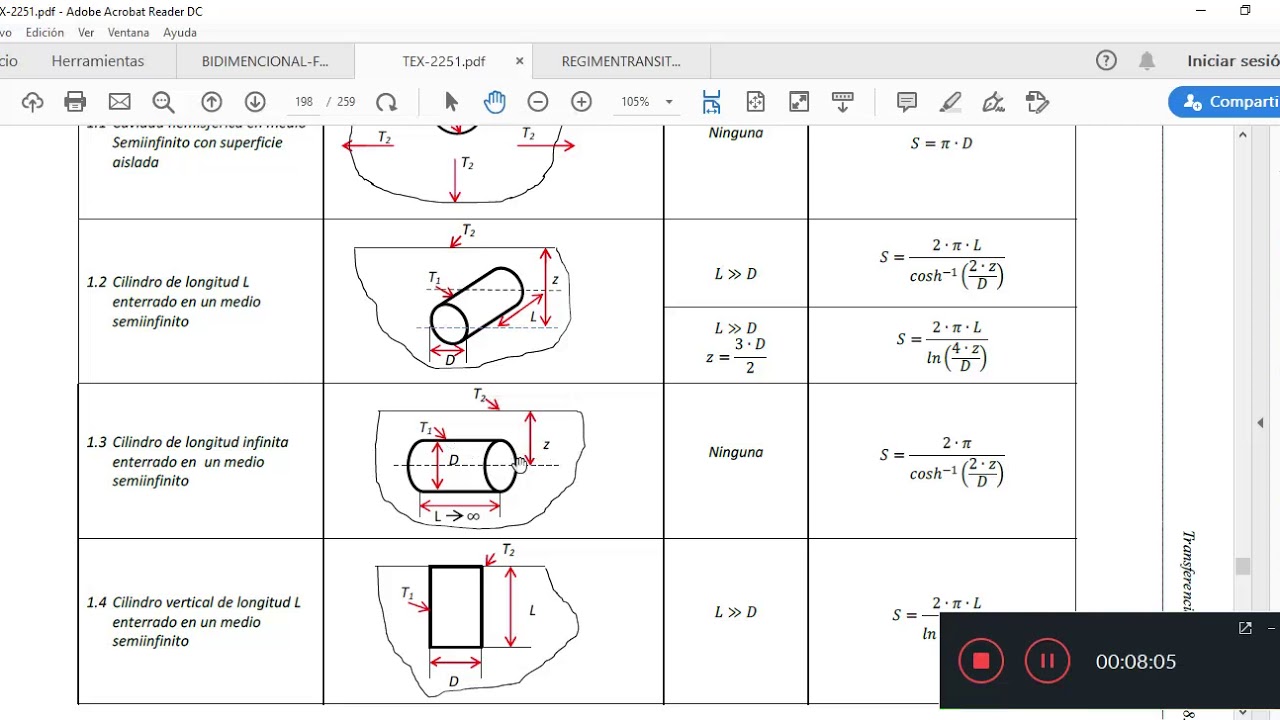The width and height of the screenshot is (1280, 720).
Task: Print the PDF document
Action: coord(75,102)
